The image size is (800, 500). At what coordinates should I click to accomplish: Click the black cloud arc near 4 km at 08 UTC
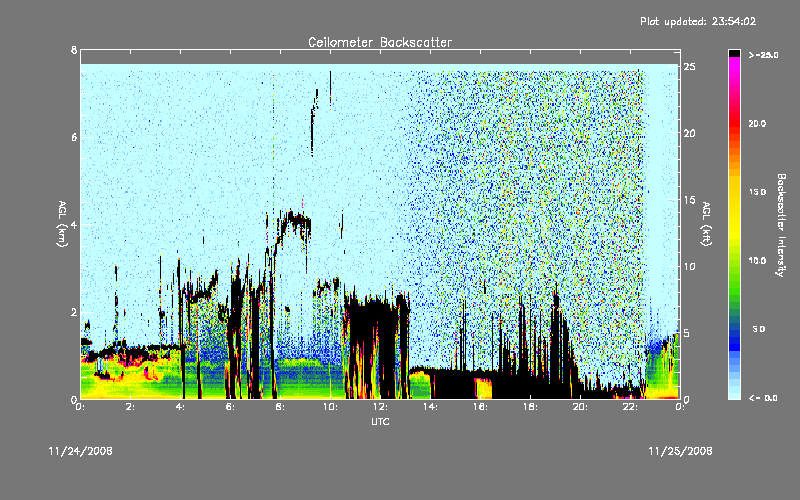pyautogui.click(x=294, y=221)
